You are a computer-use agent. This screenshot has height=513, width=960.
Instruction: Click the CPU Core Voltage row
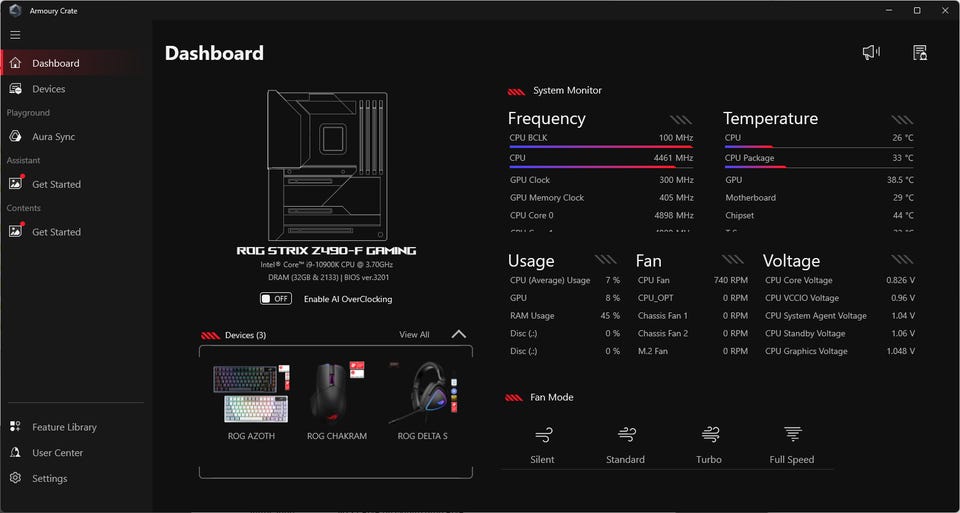point(840,280)
